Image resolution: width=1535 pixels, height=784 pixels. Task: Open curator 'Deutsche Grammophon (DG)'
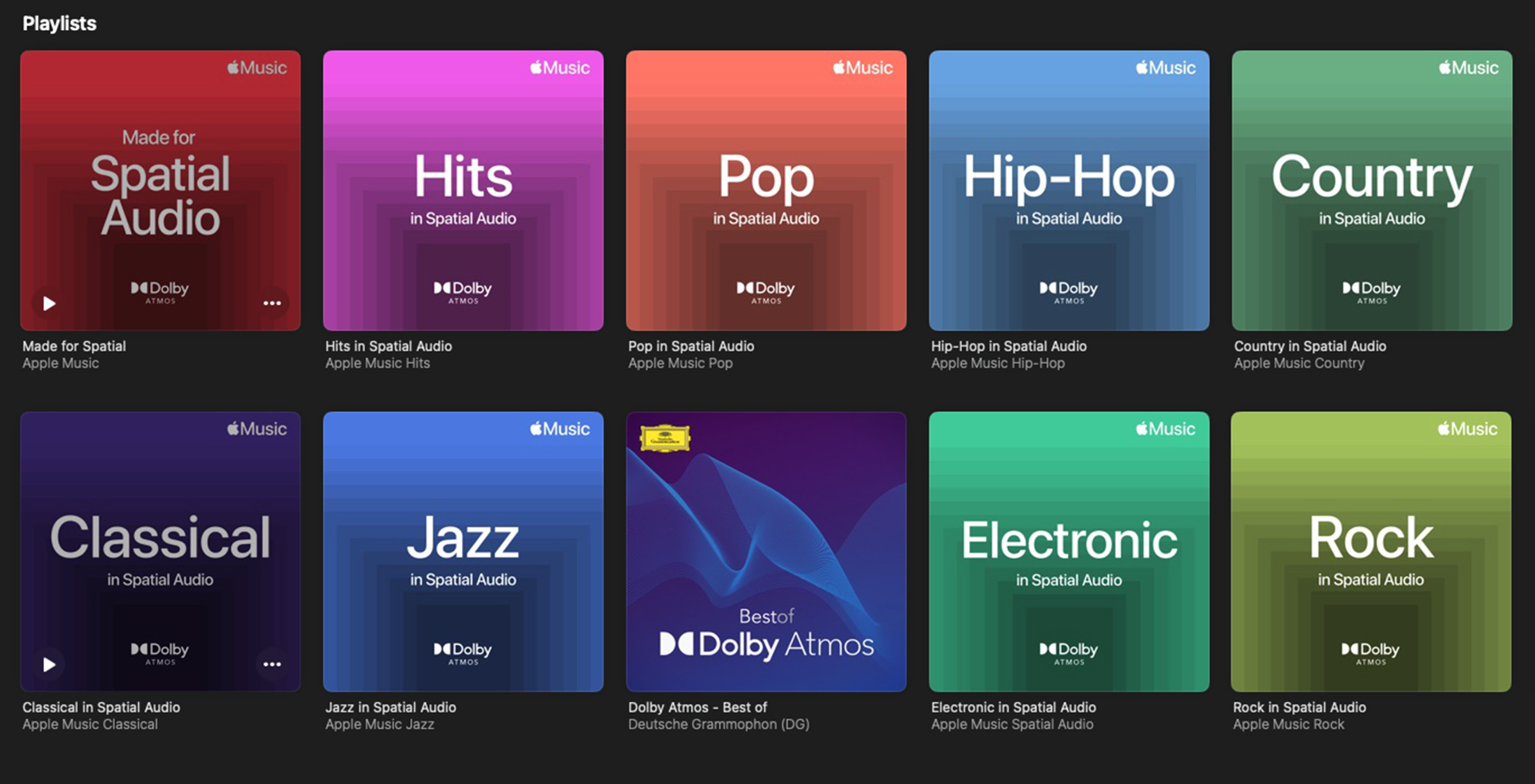coord(718,725)
